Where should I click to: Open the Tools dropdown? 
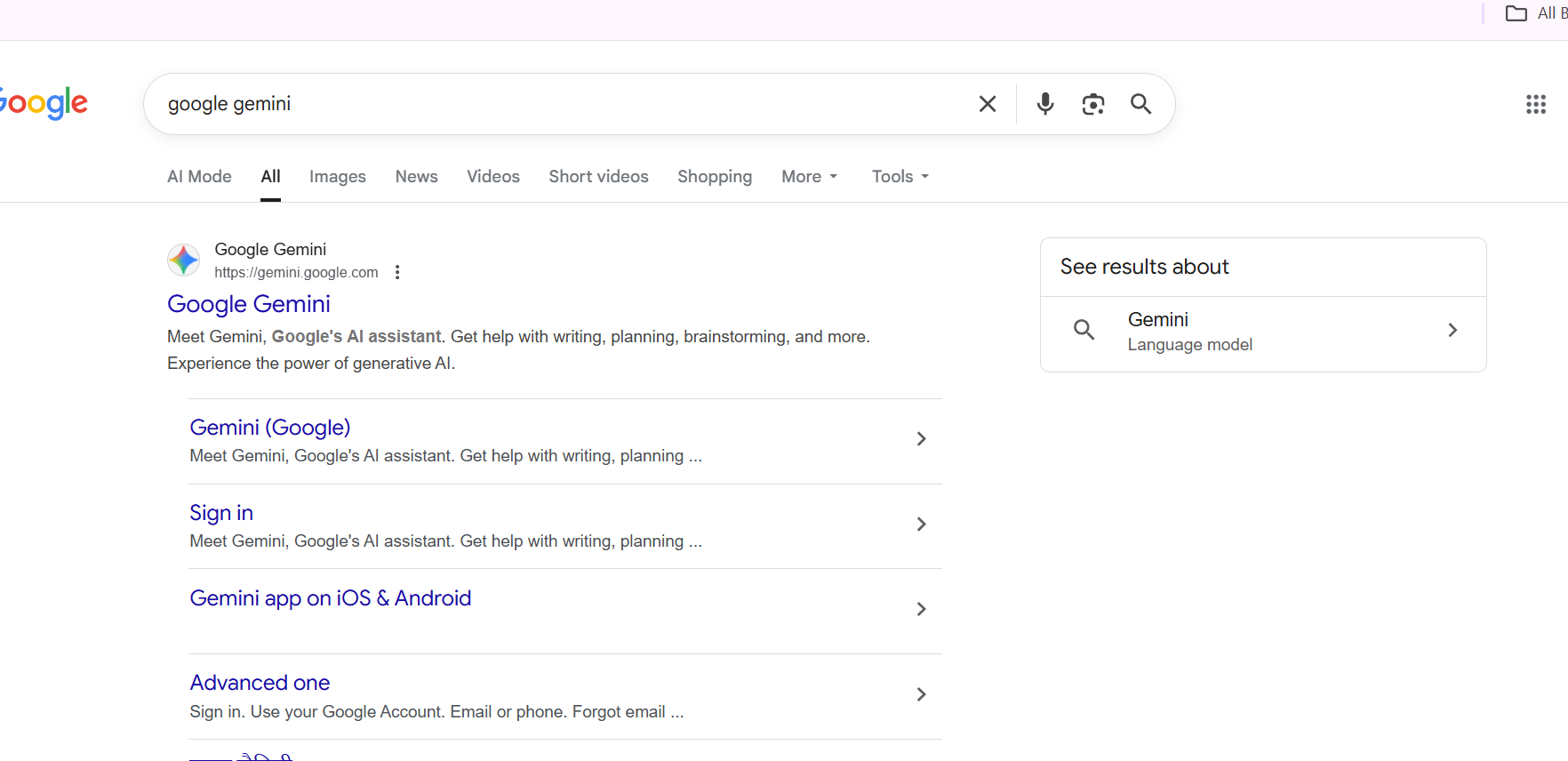[900, 177]
